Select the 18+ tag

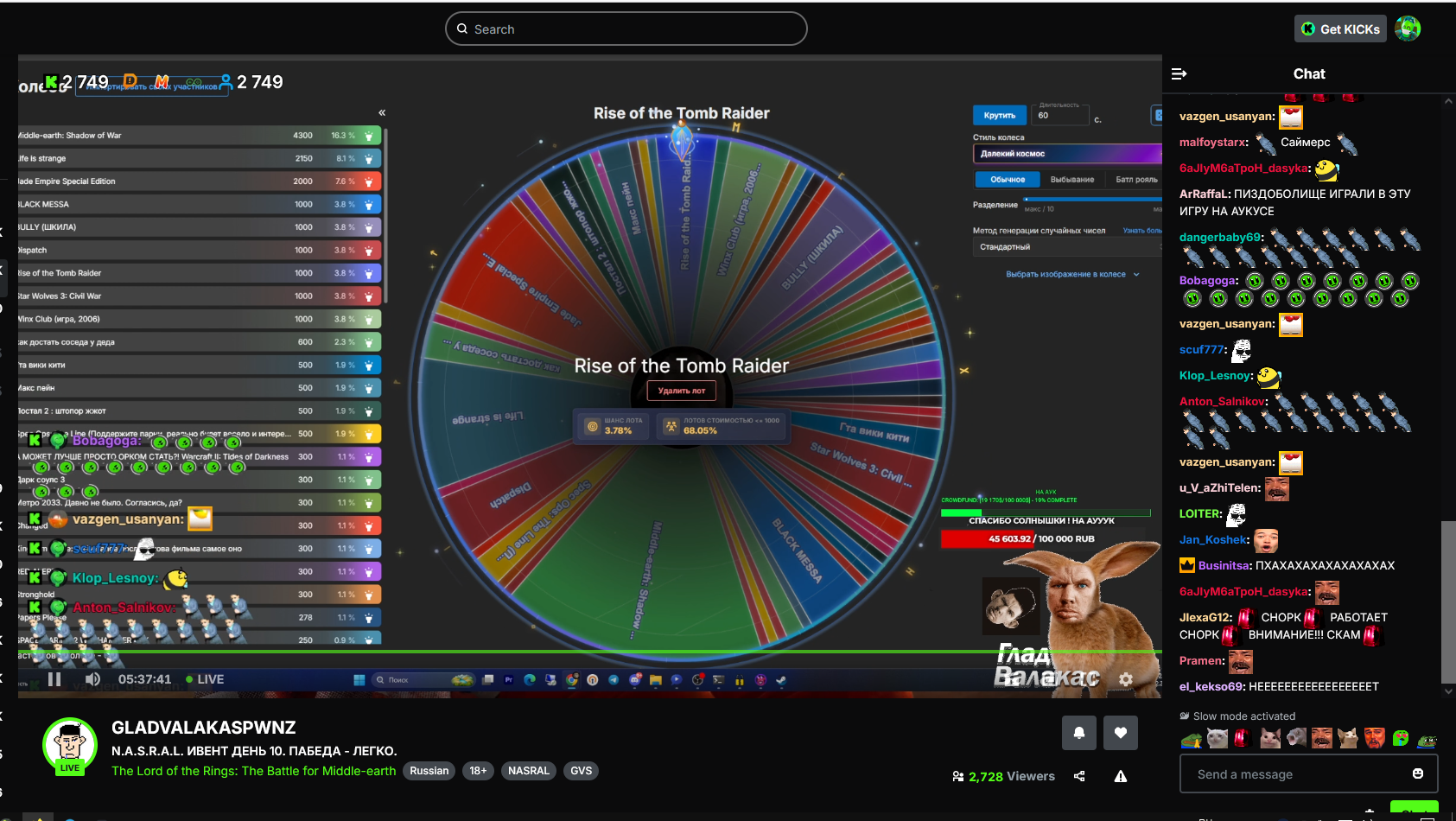[479, 771]
